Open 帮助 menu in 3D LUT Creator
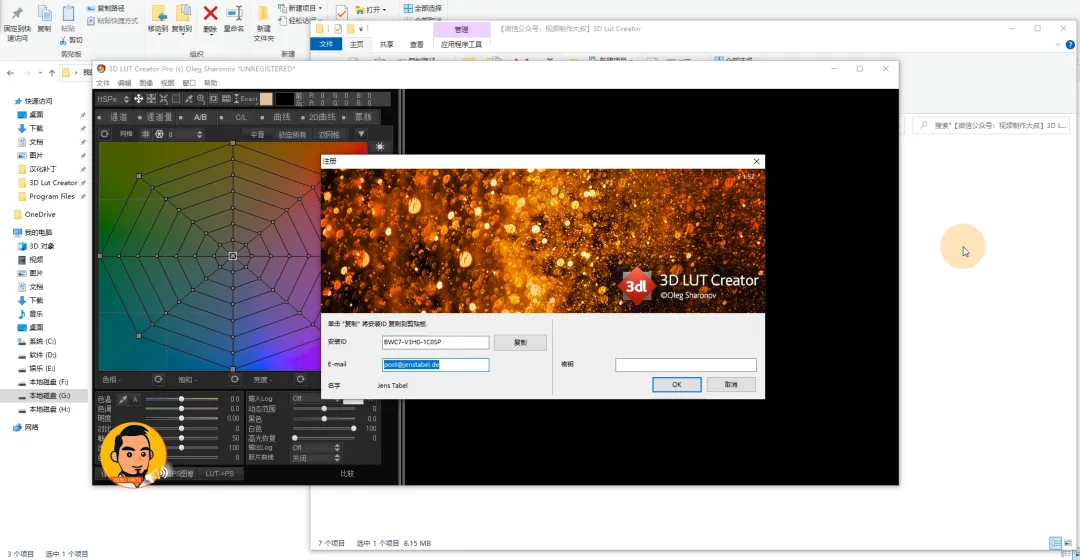 (x=210, y=83)
